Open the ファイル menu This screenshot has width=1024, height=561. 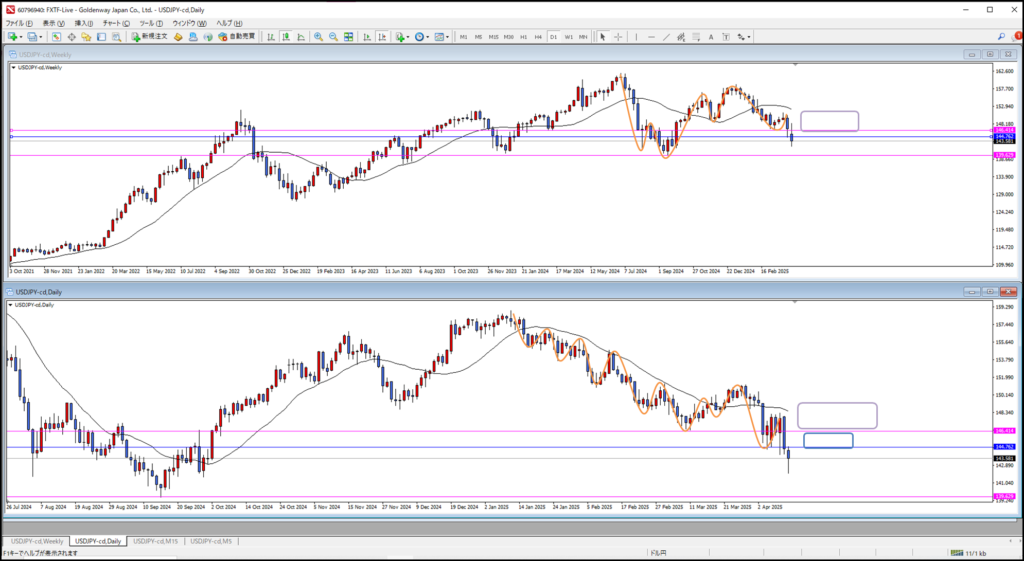pyautogui.click(x=19, y=24)
